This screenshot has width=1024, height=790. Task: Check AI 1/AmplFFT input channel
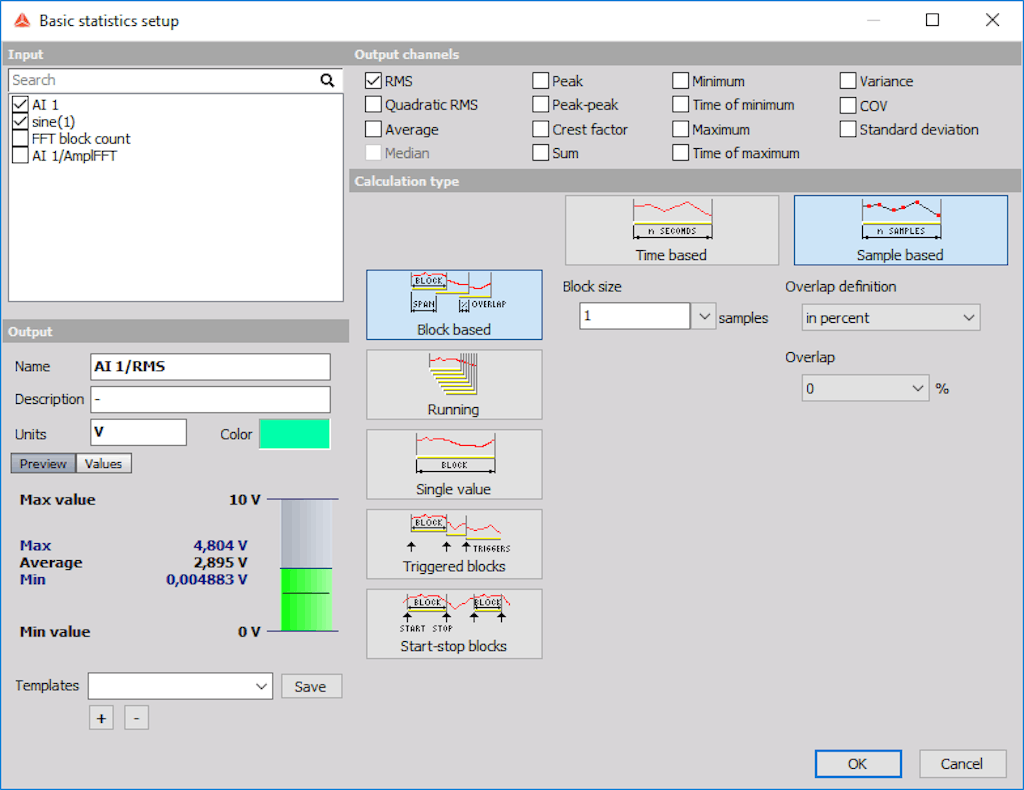(20, 155)
